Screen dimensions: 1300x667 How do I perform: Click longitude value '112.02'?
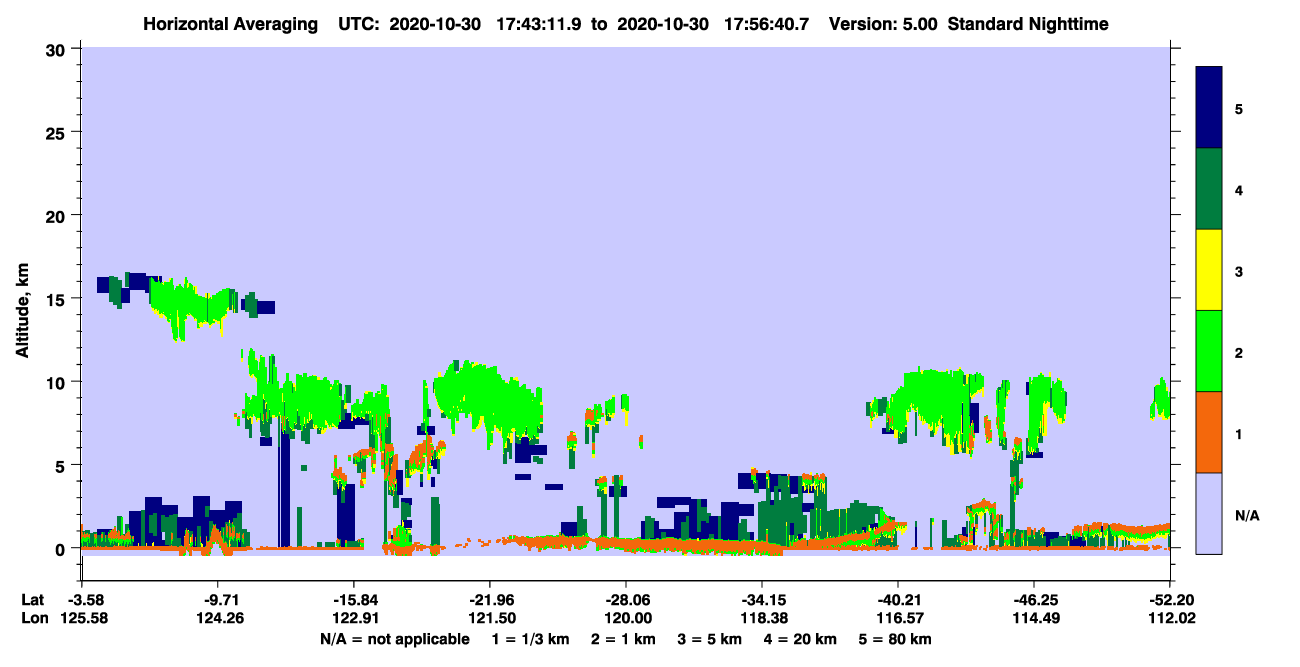coord(1170,619)
